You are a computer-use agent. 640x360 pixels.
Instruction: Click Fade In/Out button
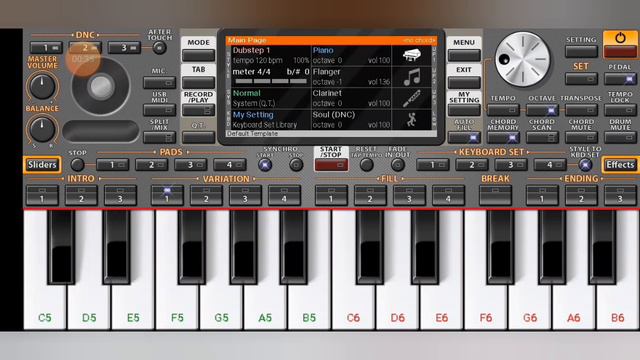pyautogui.click(x=398, y=165)
